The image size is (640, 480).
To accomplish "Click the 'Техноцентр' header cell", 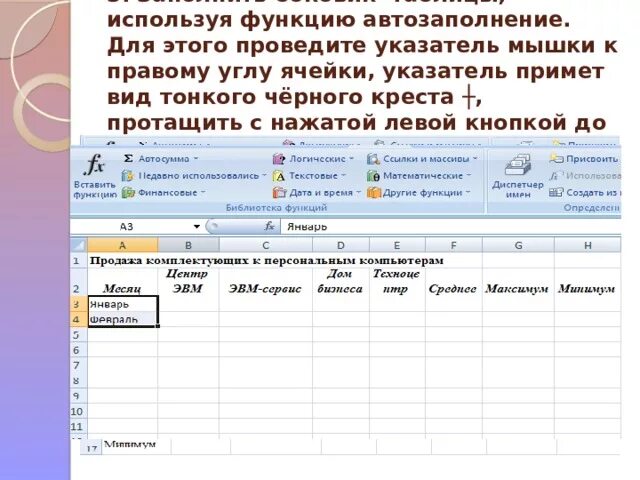I will point(397,282).
